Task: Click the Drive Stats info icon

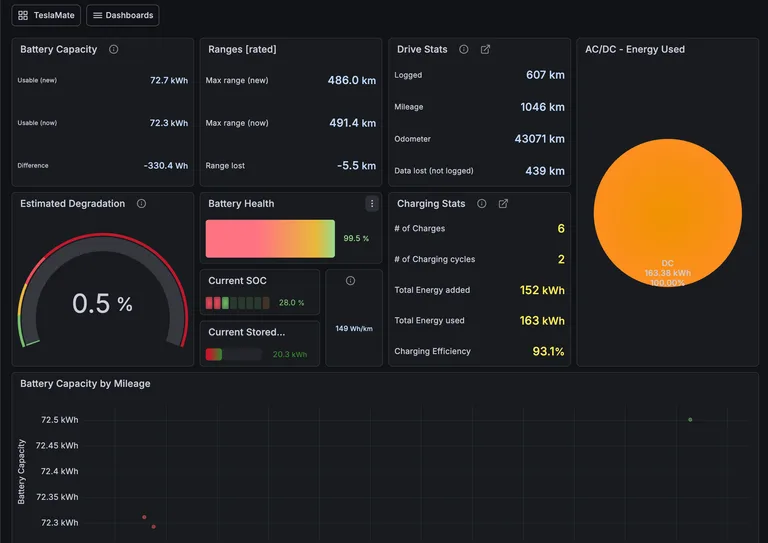Action: (464, 49)
